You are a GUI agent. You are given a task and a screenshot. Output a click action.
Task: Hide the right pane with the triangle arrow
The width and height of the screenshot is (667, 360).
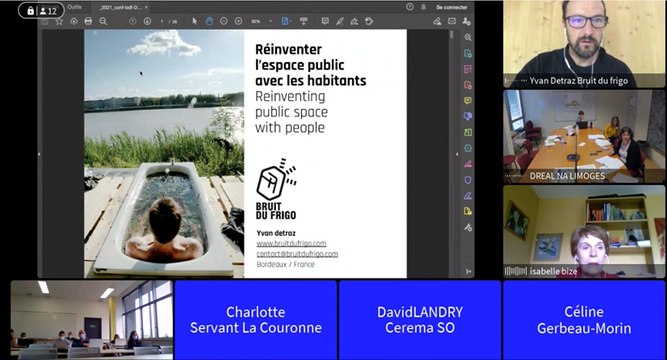tap(457, 154)
